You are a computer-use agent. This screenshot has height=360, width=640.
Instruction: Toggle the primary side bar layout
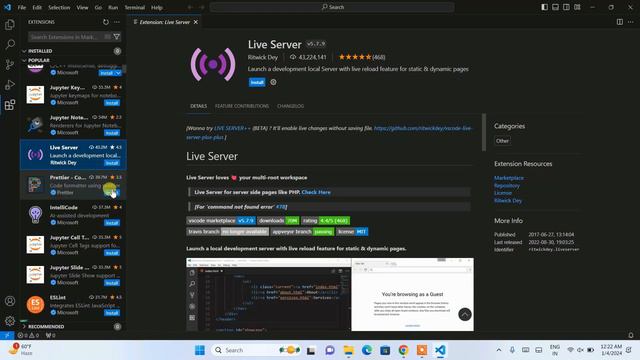click(544, 7)
